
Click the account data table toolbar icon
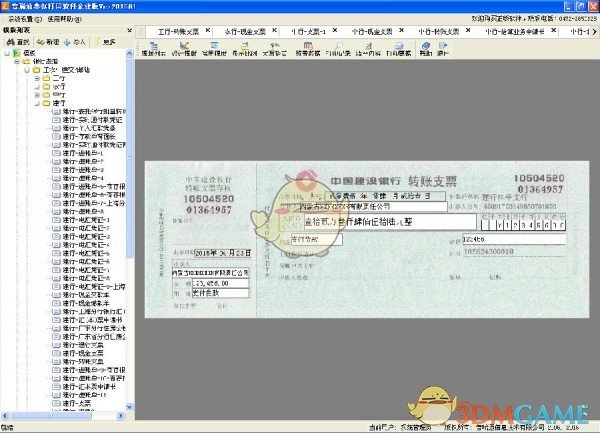(308, 46)
